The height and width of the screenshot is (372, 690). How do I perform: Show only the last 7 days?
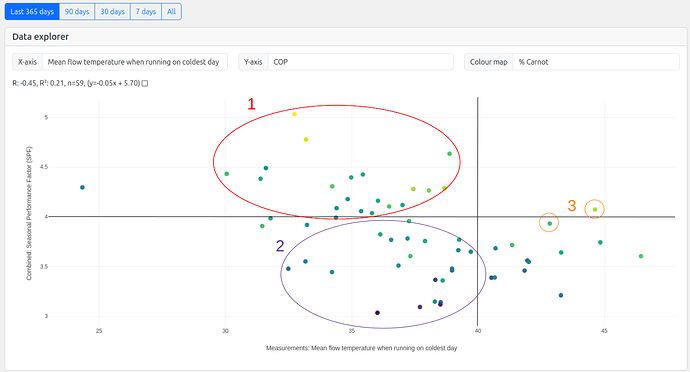pos(146,12)
